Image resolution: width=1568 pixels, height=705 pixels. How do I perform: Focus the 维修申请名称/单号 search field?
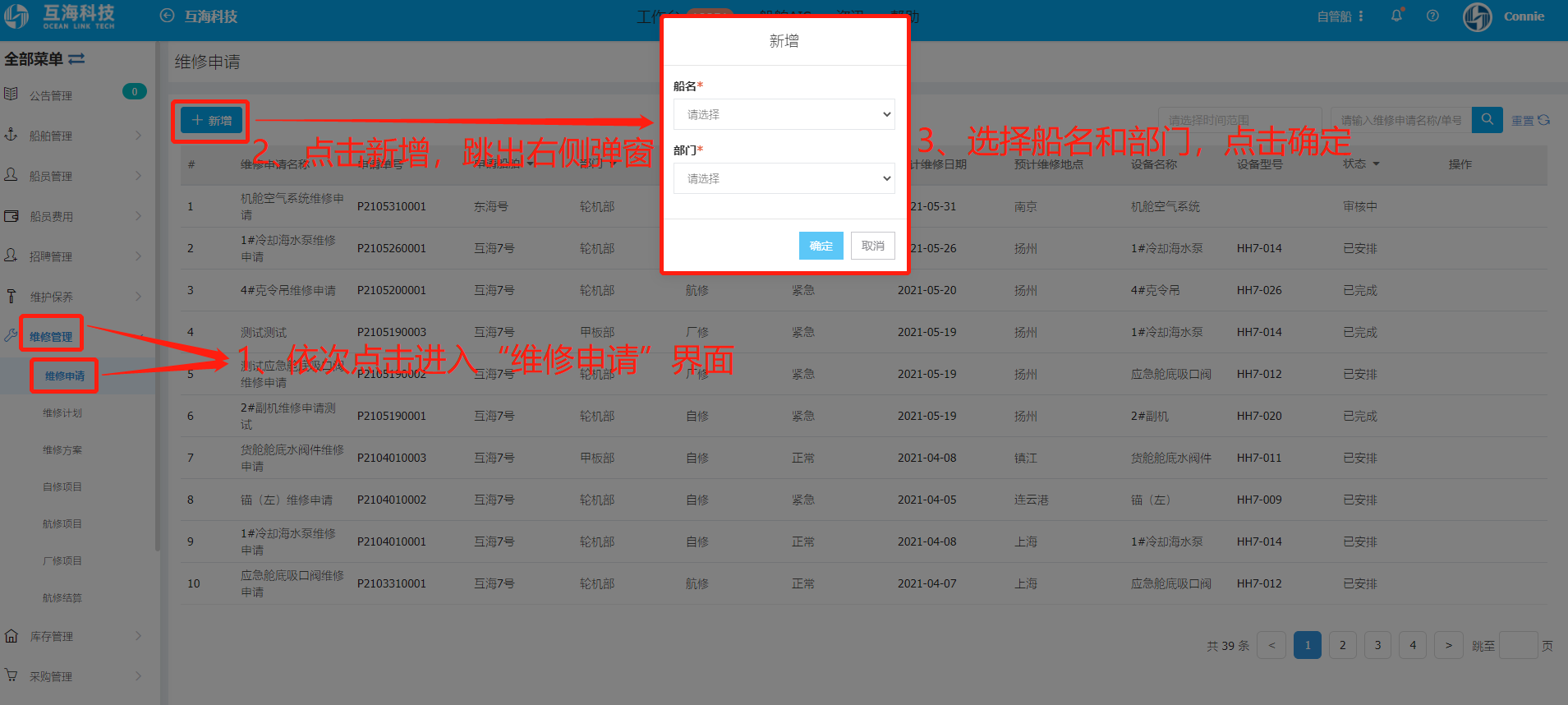point(1401,120)
